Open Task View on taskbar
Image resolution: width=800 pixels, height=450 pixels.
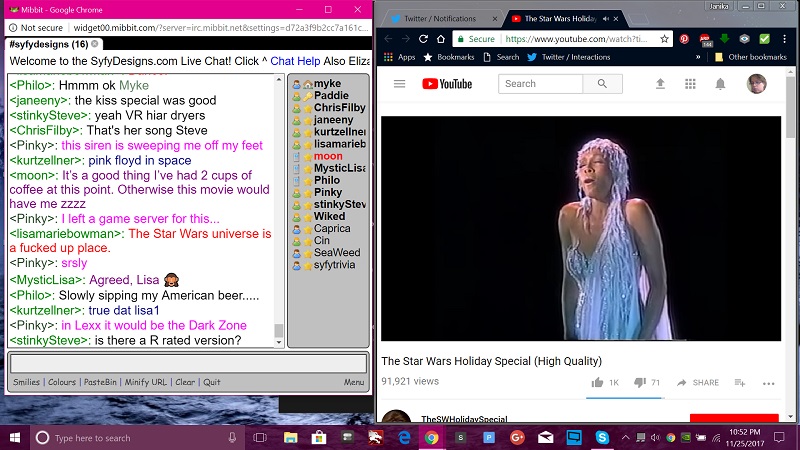click(x=260, y=438)
